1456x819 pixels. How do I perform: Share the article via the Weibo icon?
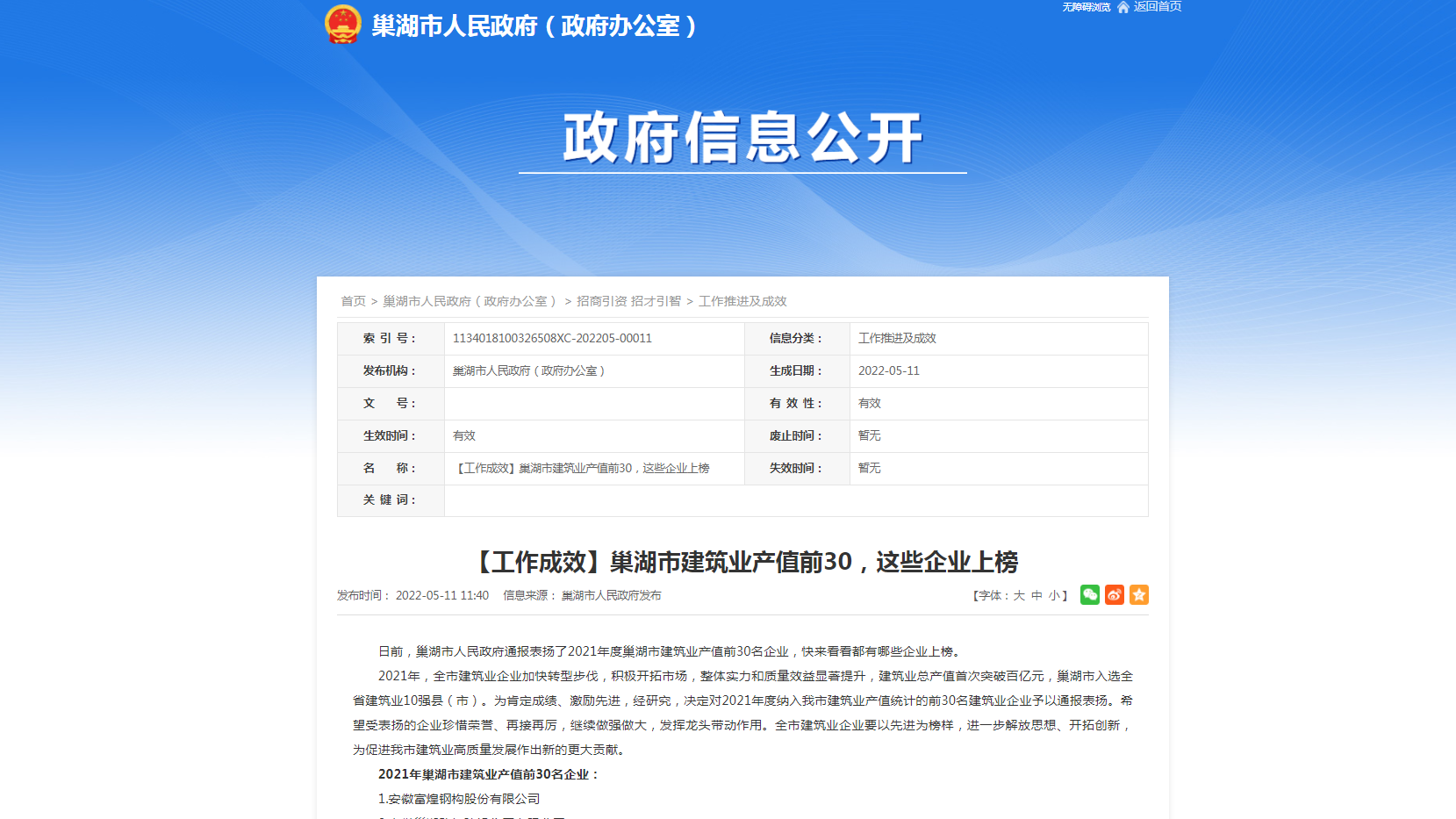[1114, 594]
